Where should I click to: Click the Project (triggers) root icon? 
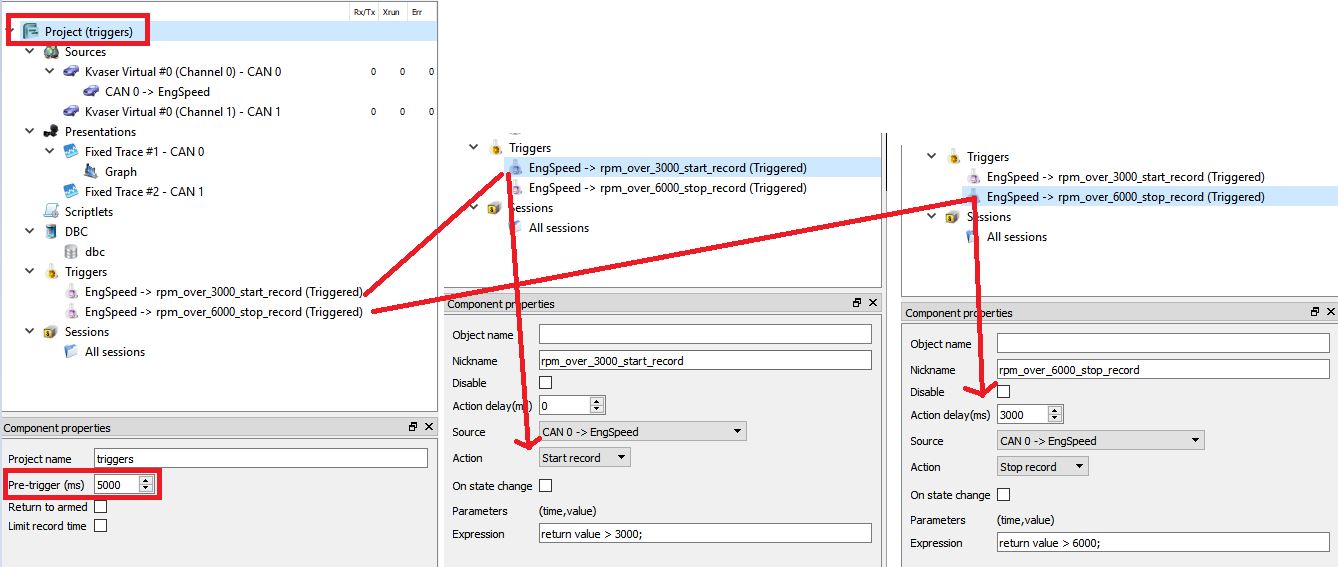(x=31, y=32)
